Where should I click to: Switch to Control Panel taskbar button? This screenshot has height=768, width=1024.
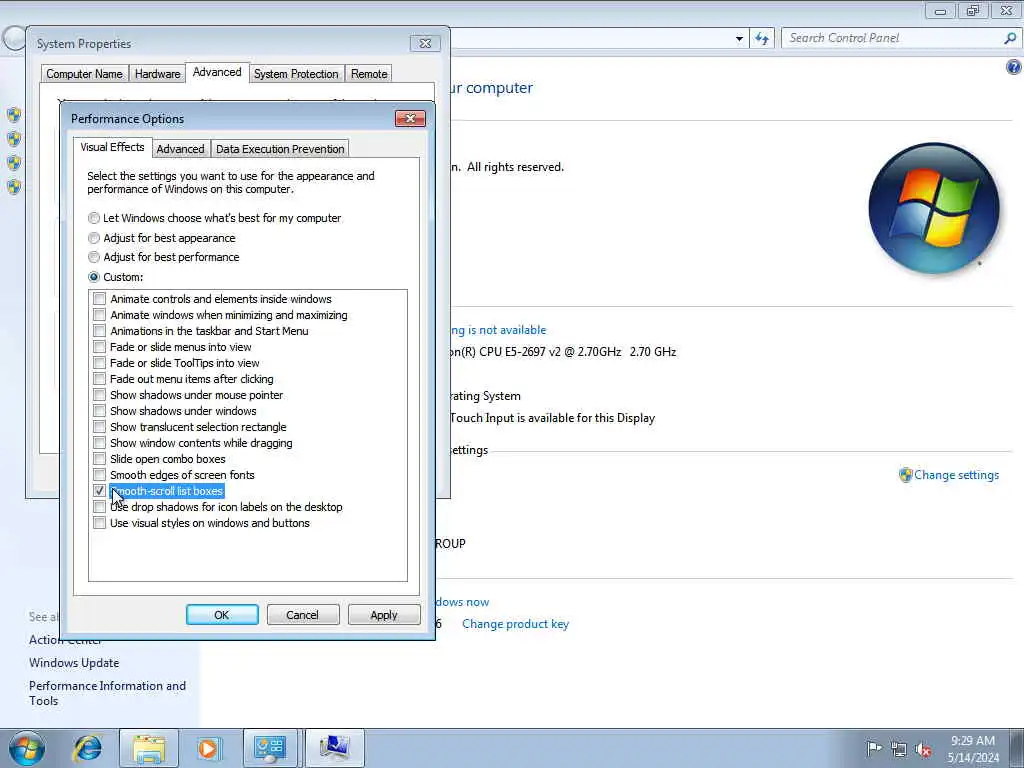click(270, 748)
